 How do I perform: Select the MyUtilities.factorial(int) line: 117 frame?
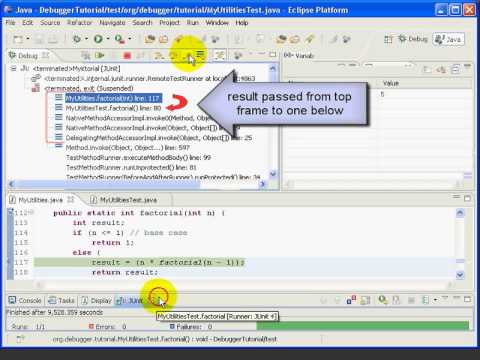pos(113,98)
